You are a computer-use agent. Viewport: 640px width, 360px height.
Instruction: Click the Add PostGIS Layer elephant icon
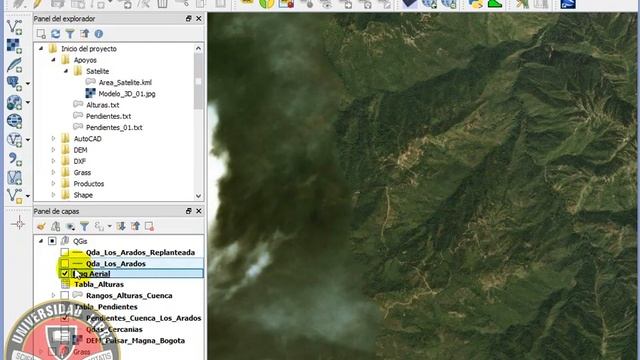point(14,83)
